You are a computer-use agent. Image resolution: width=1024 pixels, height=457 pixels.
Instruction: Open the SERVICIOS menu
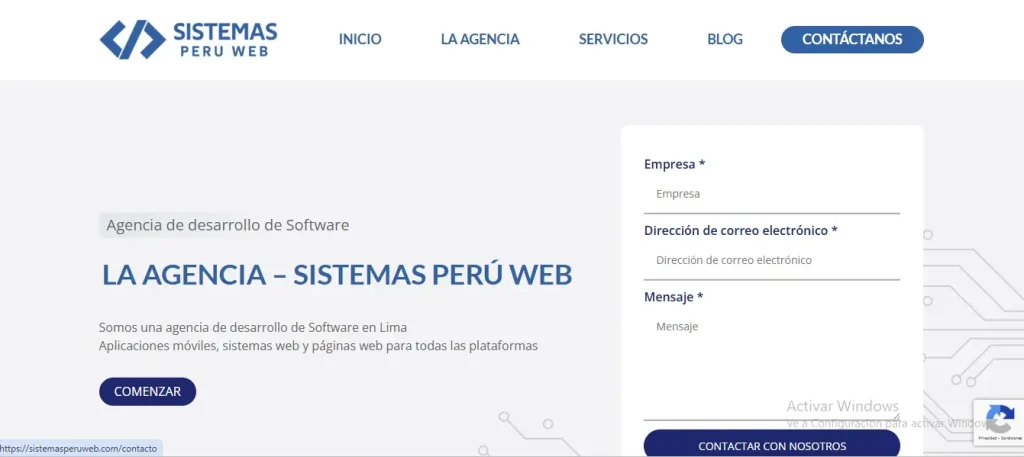click(613, 39)
